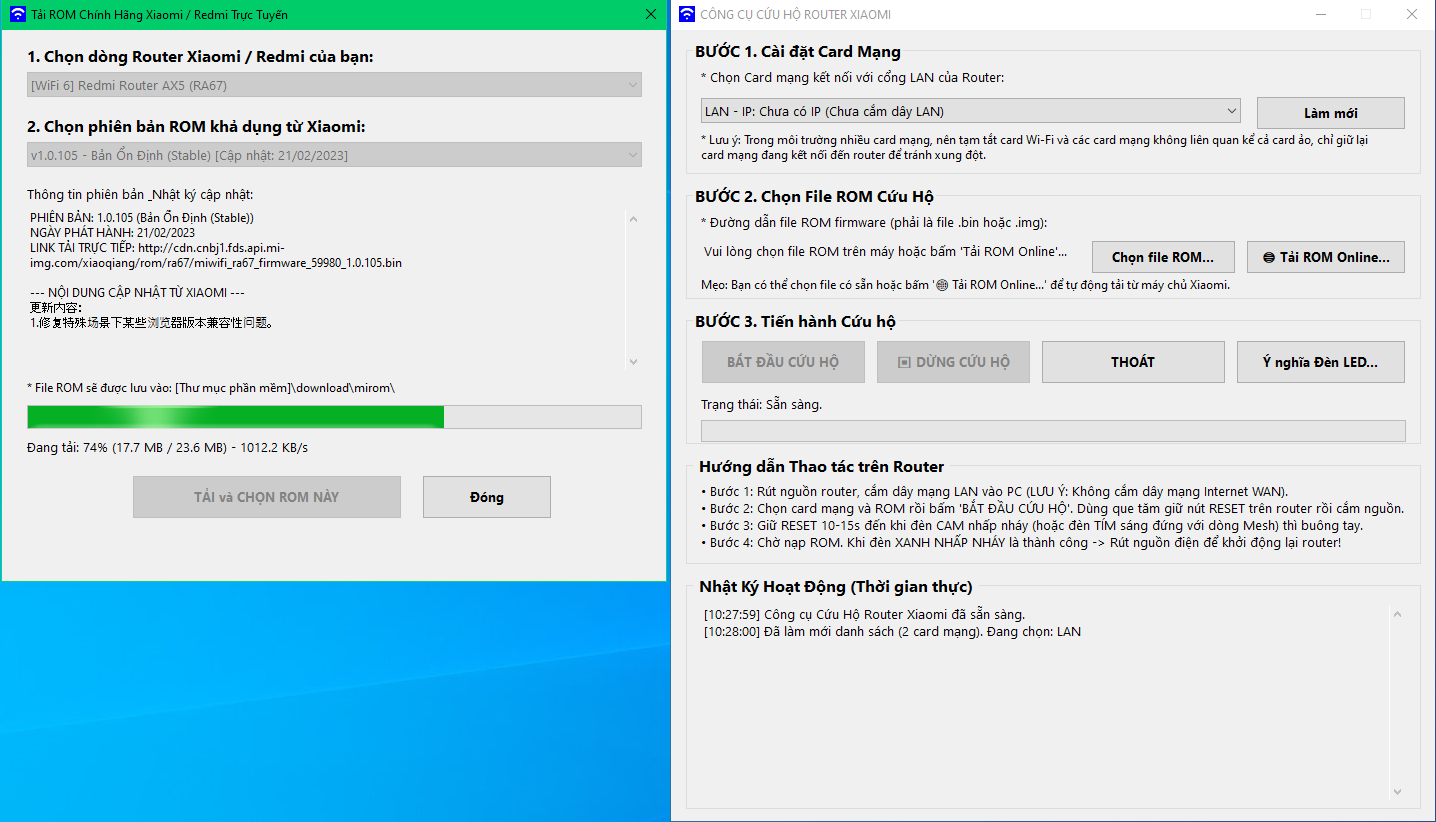1436x822 pixels.
Task: Click the 'Bước 2: Chọn card mạng và ROM' instruction line
Action: coord(1052,508)
